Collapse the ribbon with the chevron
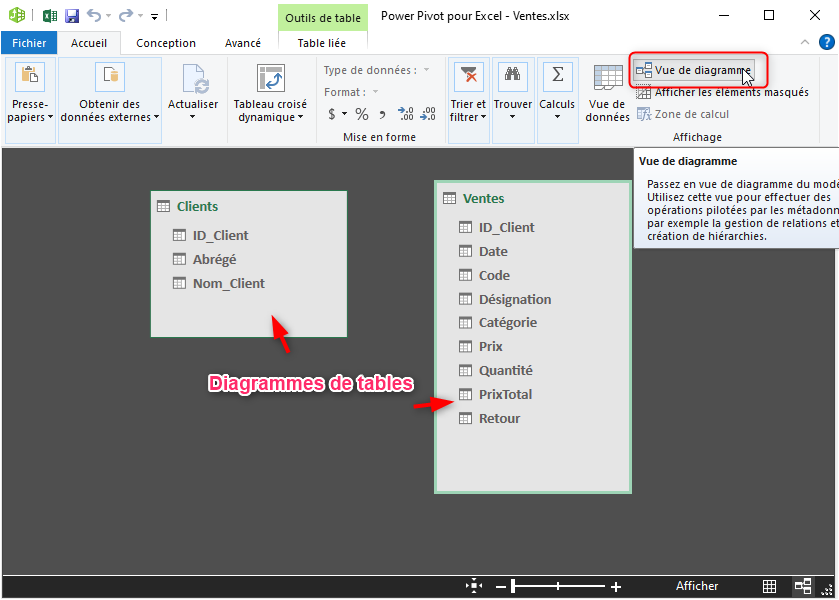Image resolution: width=839 pixels, height=600 pixels. pos(804,42)
